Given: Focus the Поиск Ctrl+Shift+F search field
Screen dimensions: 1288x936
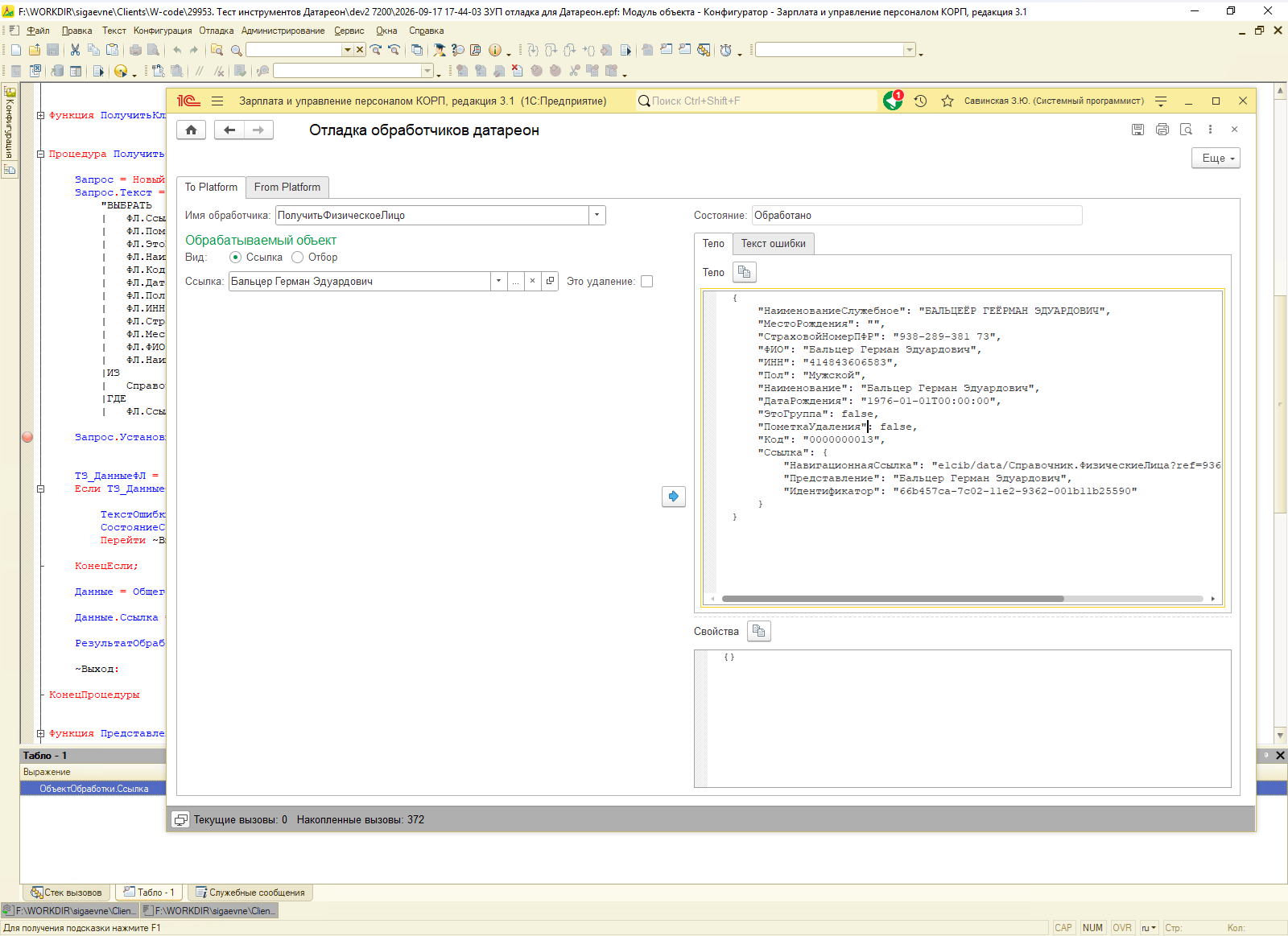Looking at the screenshot, I should point(756,101).
